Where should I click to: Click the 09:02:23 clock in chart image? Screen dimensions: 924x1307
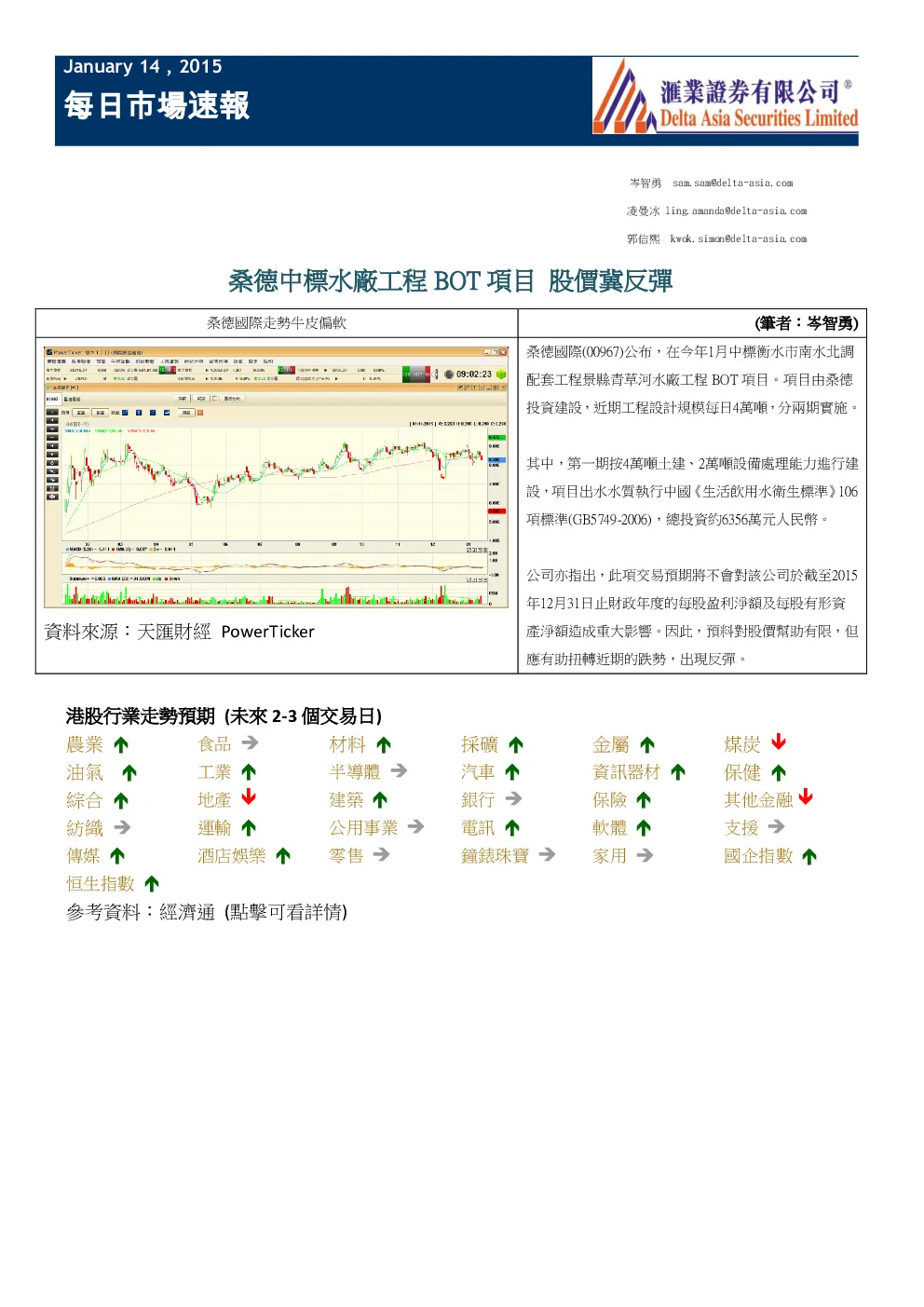coord(474,374)
